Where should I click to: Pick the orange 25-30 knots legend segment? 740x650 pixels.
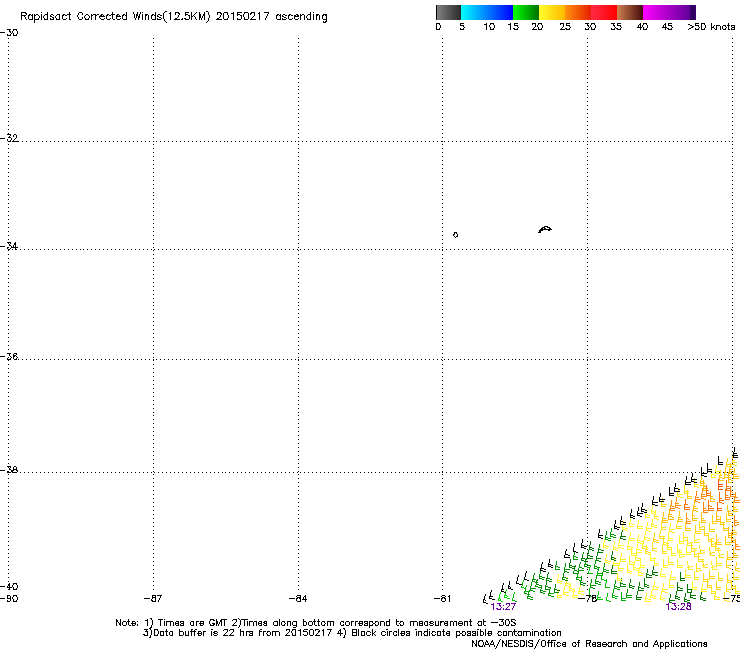(578, 12)
